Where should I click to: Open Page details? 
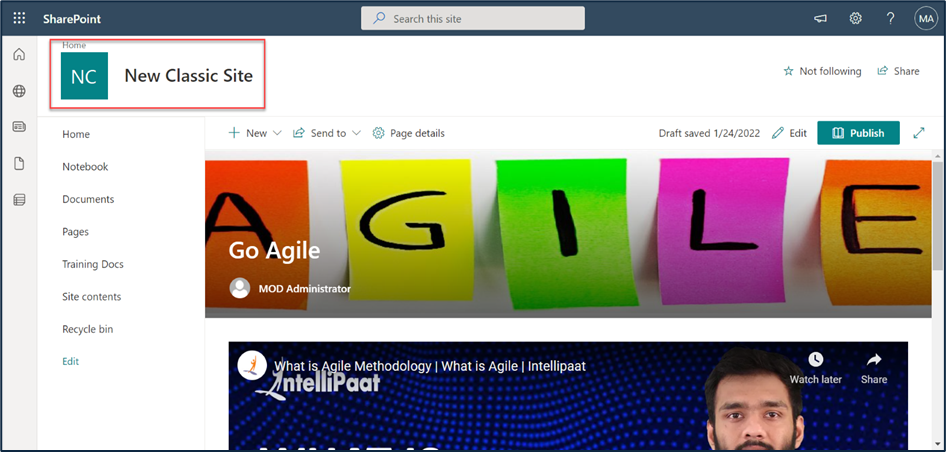(408, 133)
